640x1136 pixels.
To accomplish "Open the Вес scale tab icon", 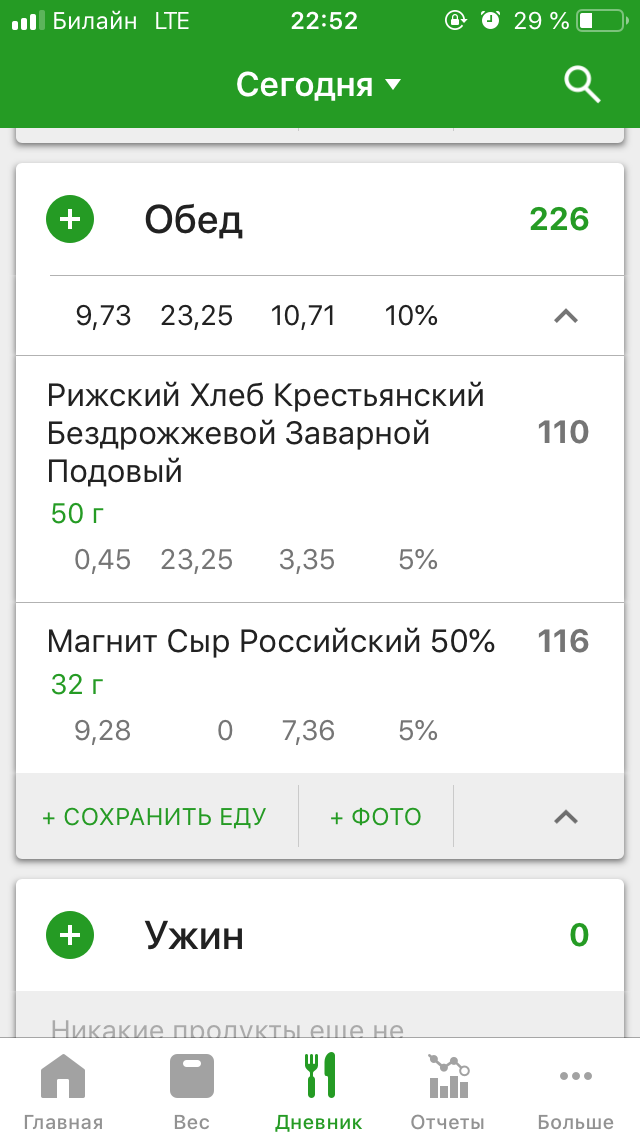I will click(x=192, y=1077).
